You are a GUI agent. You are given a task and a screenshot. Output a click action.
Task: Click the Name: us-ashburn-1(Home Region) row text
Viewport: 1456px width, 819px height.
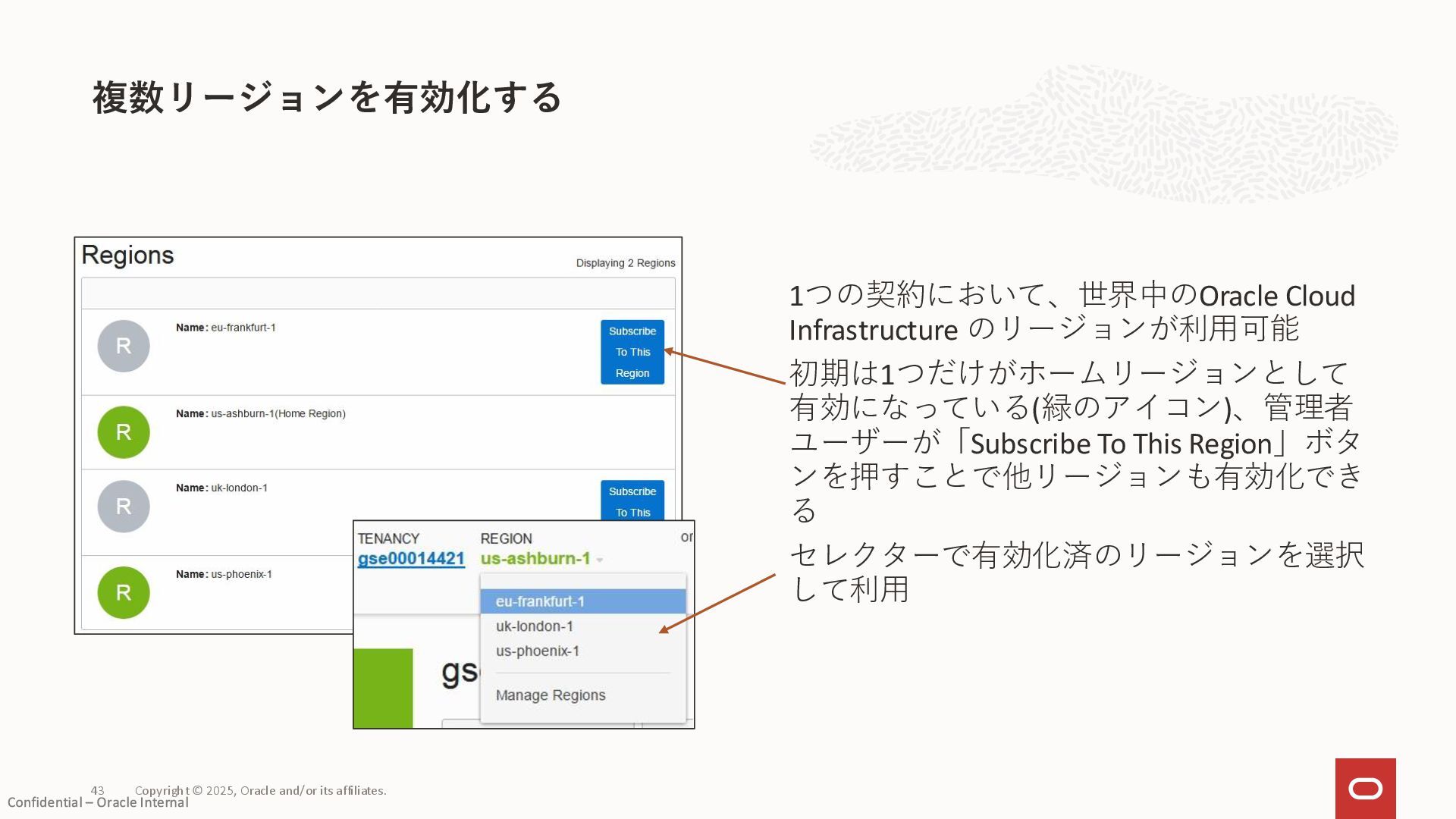tap(260, 414)
